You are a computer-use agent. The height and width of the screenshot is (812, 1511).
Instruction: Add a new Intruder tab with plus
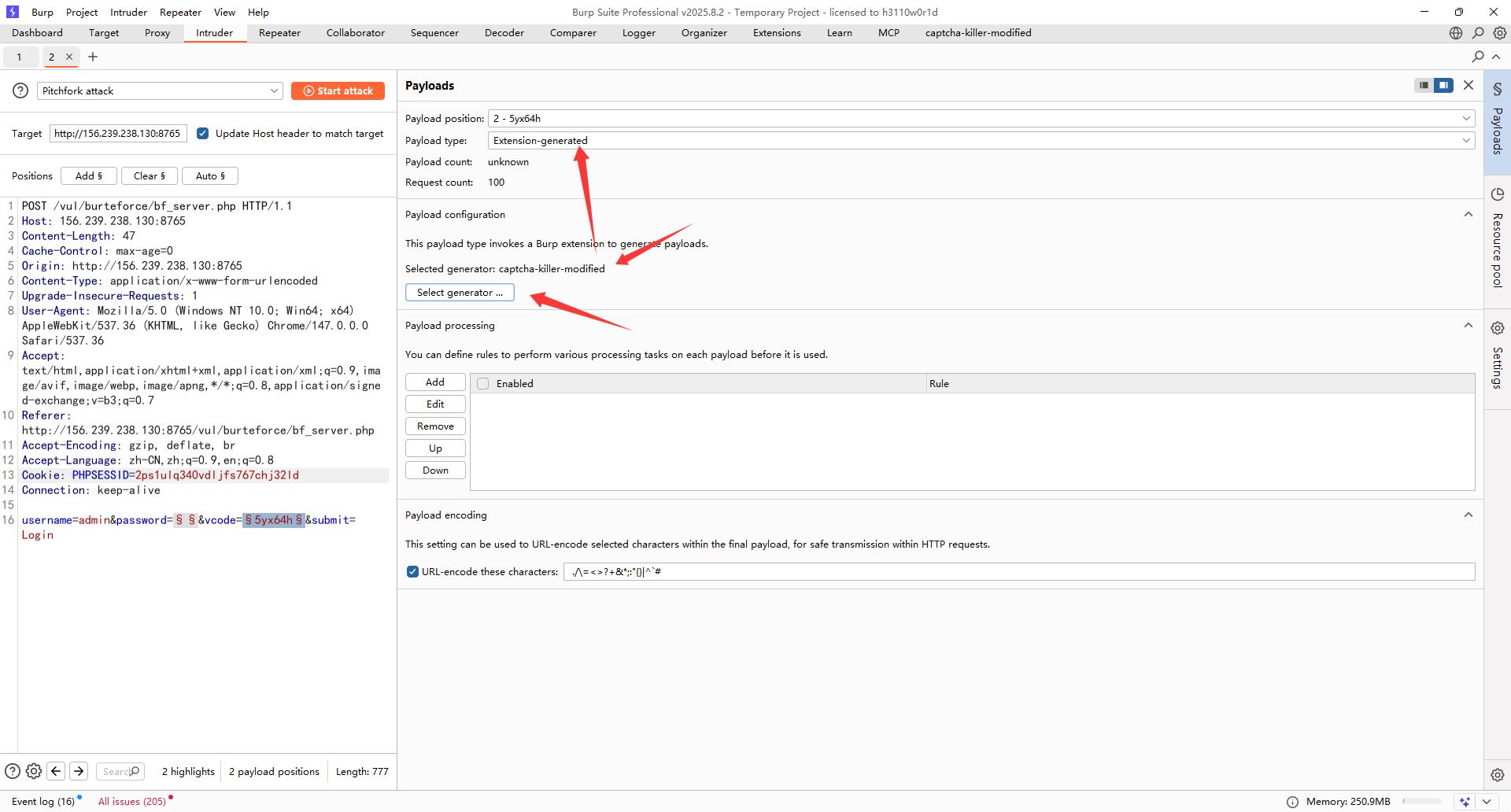tap(93, 57)
